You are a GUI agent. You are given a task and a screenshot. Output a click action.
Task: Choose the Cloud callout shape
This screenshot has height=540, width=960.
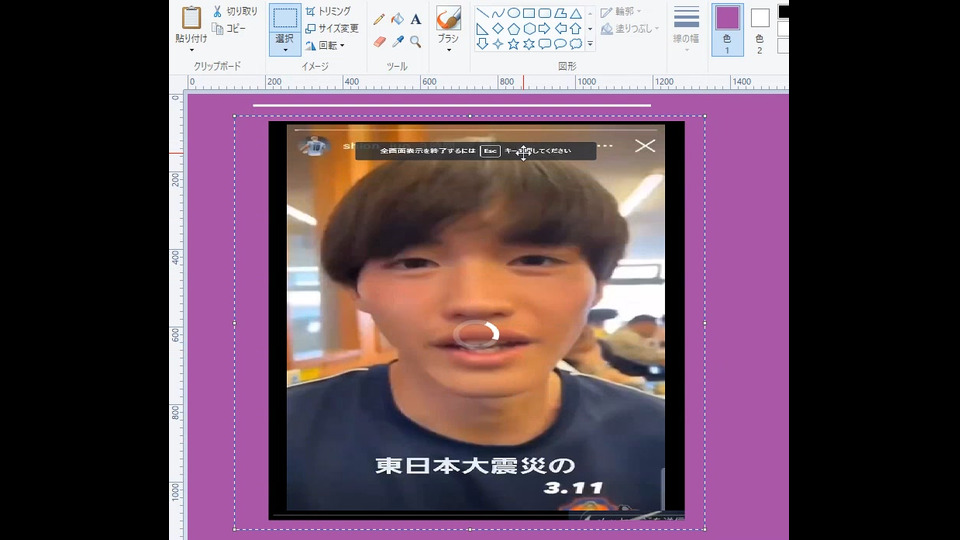click(x=576, y=44)
